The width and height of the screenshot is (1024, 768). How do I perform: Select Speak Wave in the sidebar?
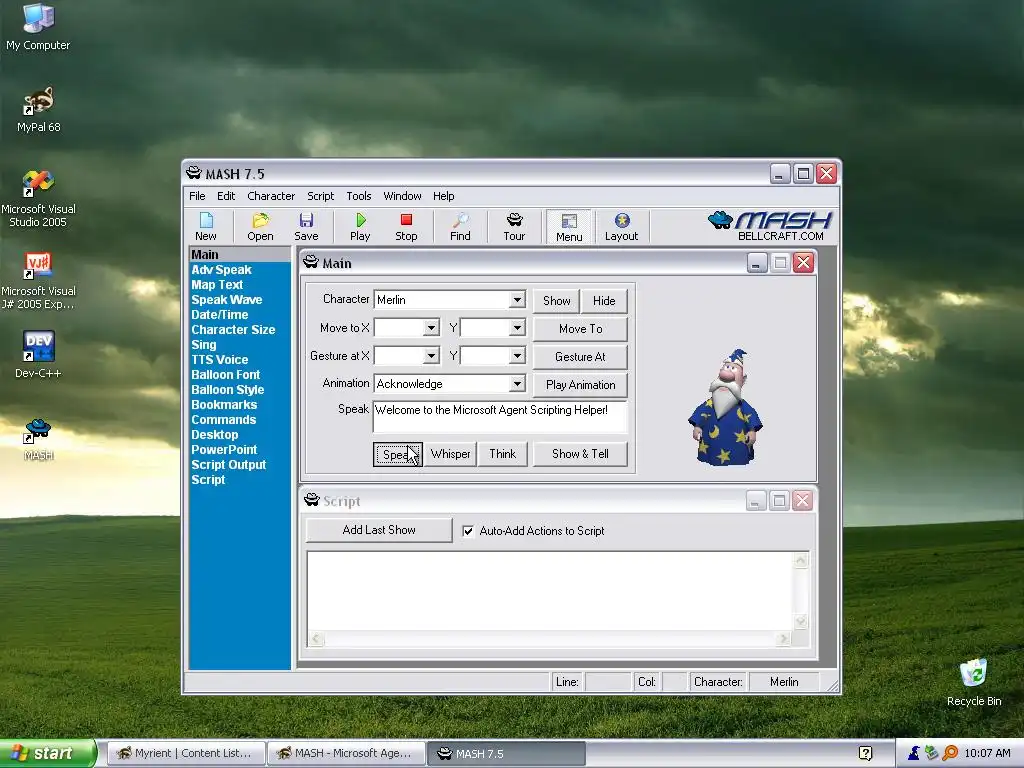(x=227, y=300)
